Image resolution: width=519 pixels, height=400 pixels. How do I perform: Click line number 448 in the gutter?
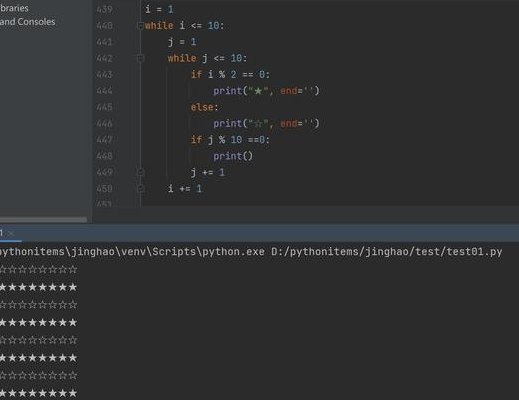point(104,156)
